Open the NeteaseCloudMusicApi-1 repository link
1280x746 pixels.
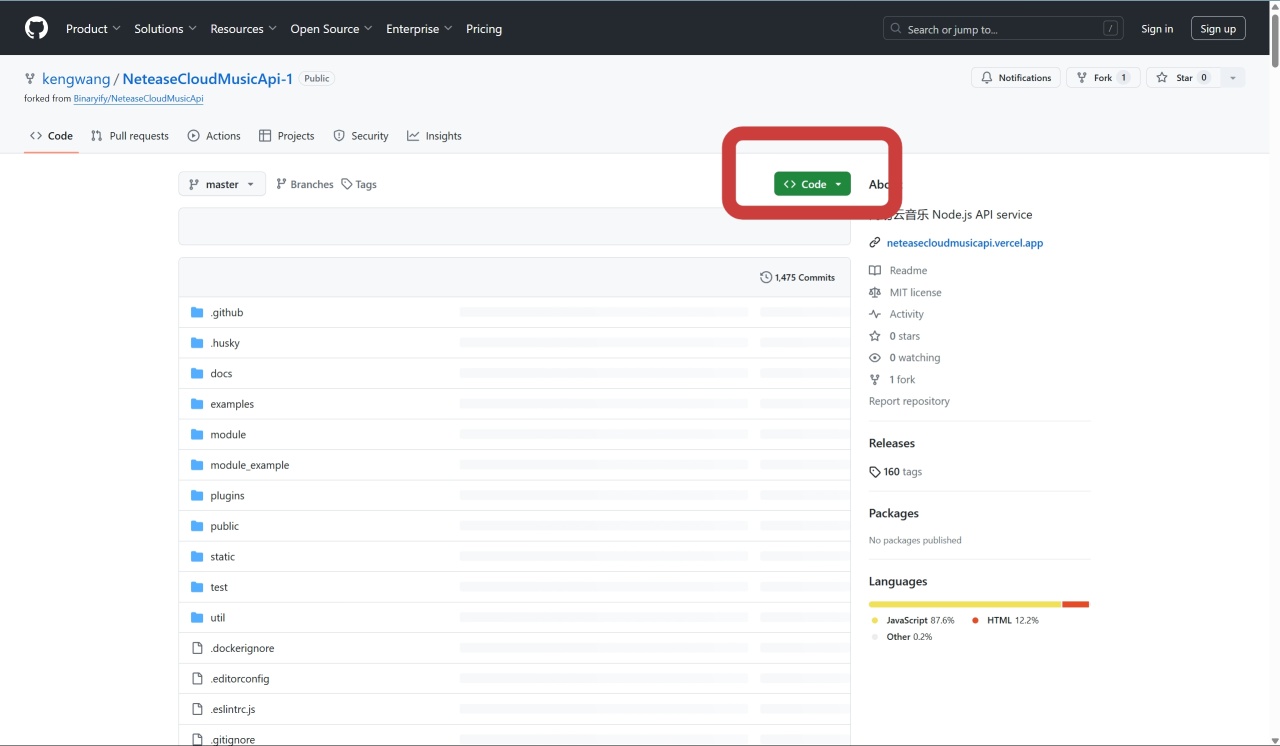click(x=208, y=79)
